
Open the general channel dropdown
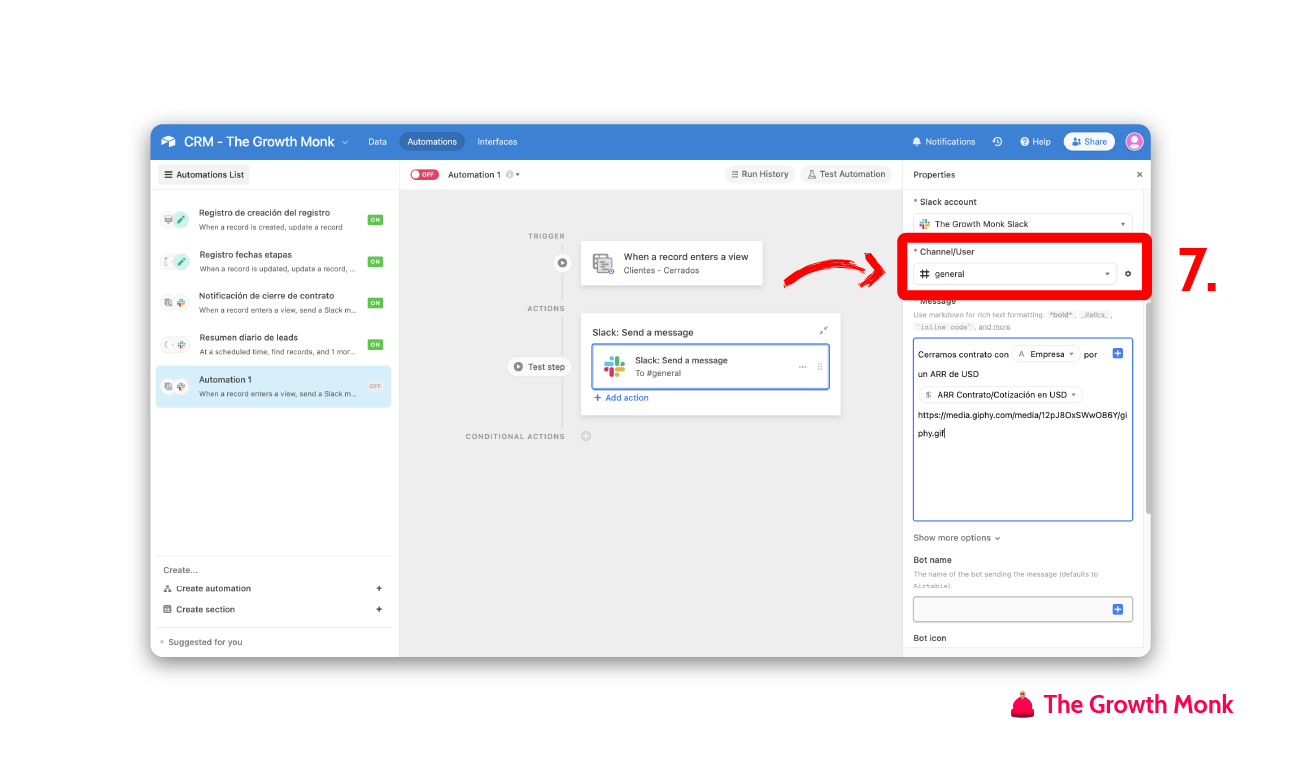pyautogui.click(x=1015, y=274)
